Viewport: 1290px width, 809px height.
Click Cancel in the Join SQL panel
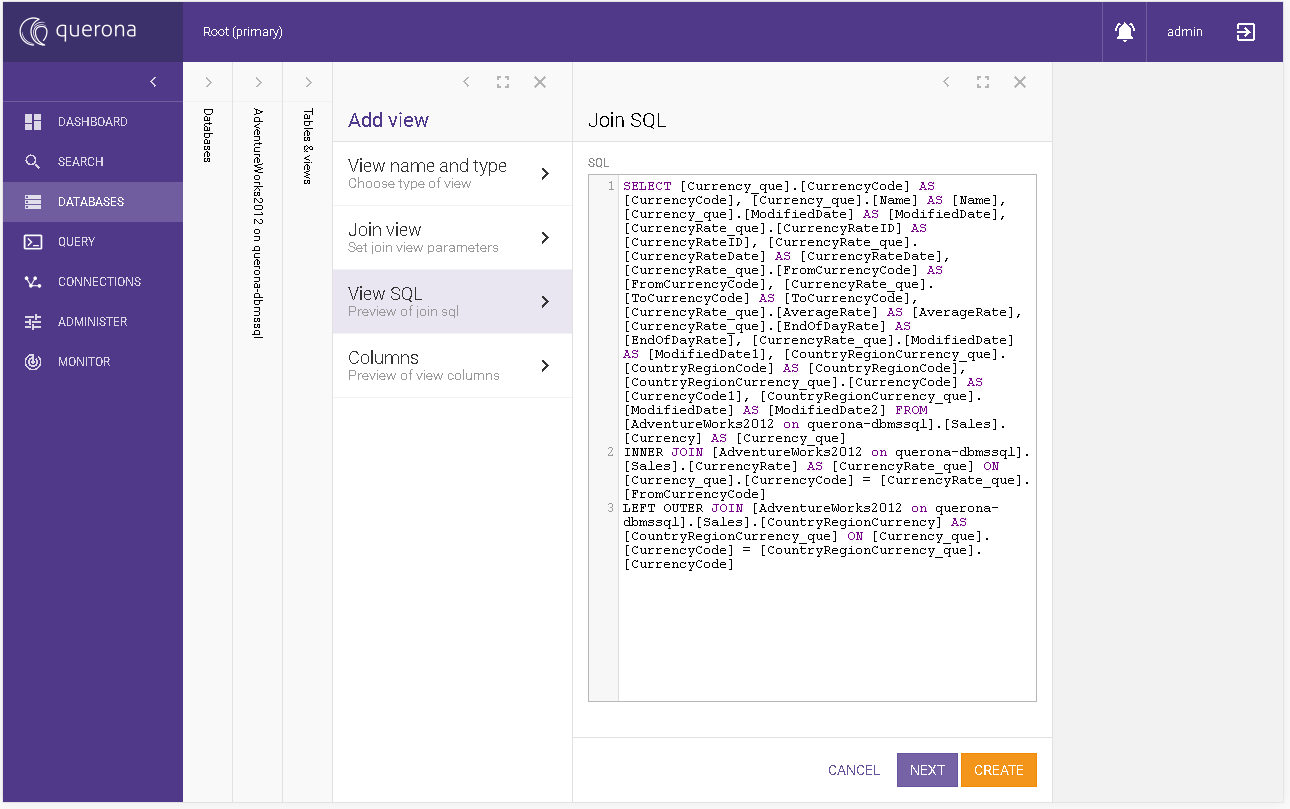tap(854, 770)
